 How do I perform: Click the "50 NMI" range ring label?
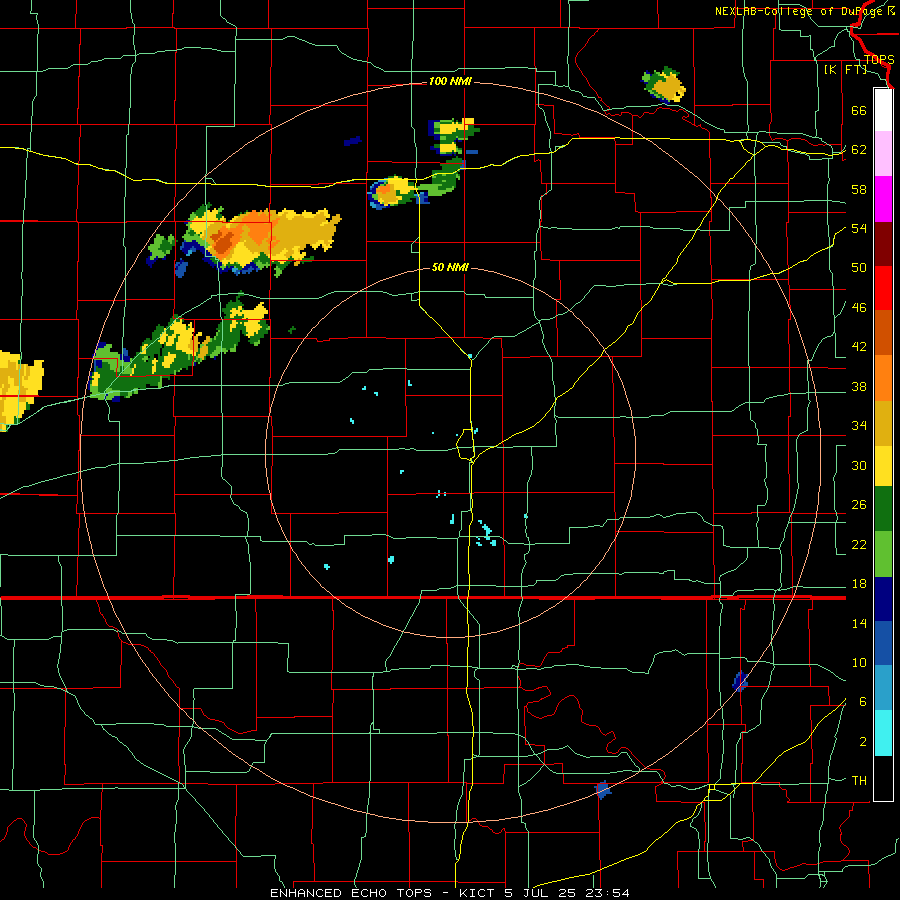pos(450,267)
